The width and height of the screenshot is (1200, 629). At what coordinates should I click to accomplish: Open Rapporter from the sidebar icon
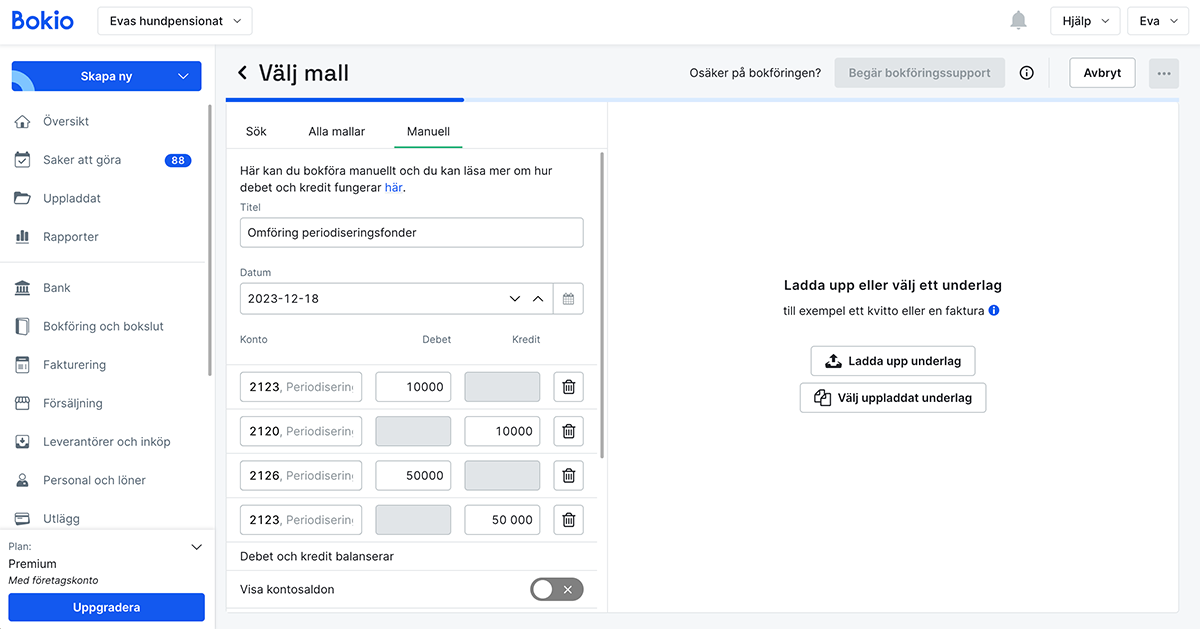(22, 236)
